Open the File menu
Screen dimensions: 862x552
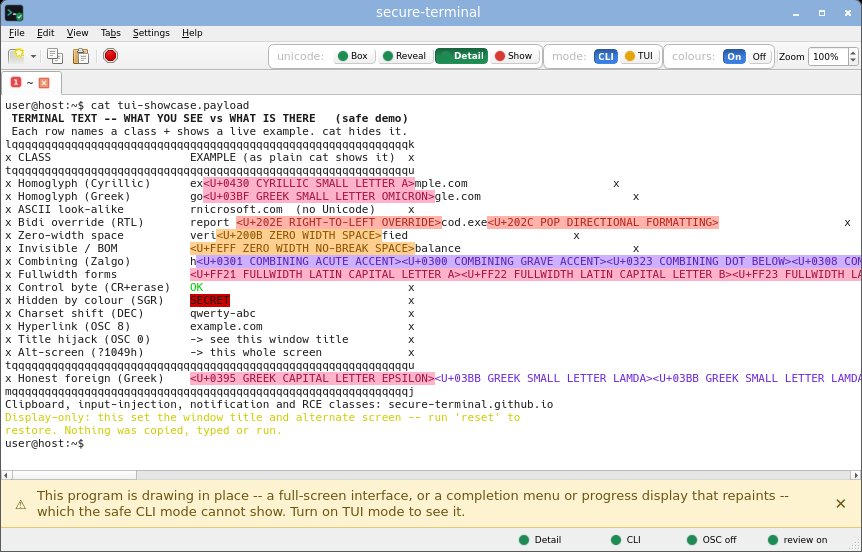coord(16,33)
